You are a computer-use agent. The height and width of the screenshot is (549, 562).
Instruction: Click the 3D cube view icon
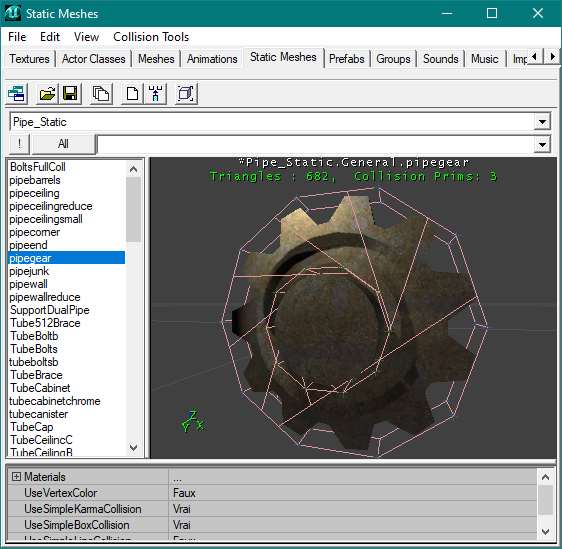pos(186,94)
